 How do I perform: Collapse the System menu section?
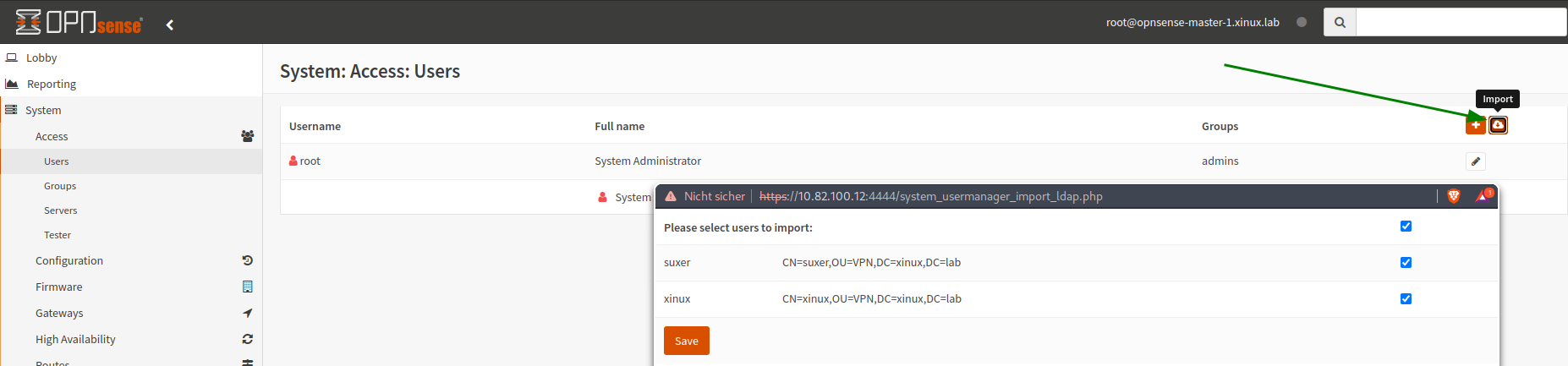coord(43,111)
